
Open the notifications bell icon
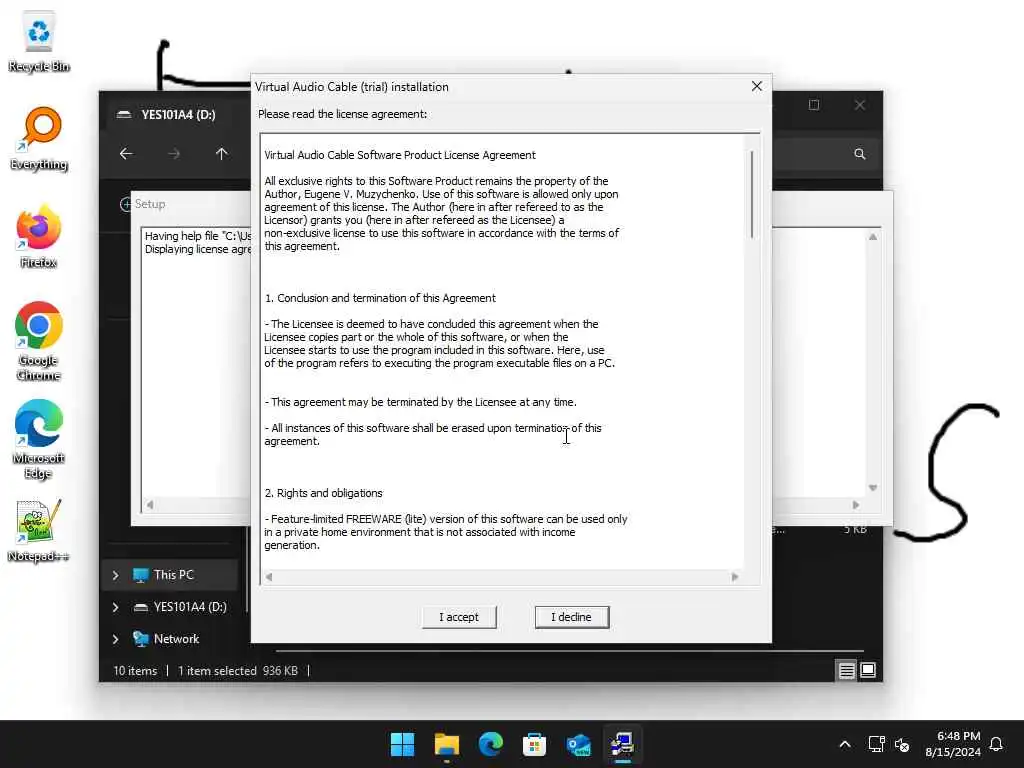pyautogui.click(x=996, y=744)
